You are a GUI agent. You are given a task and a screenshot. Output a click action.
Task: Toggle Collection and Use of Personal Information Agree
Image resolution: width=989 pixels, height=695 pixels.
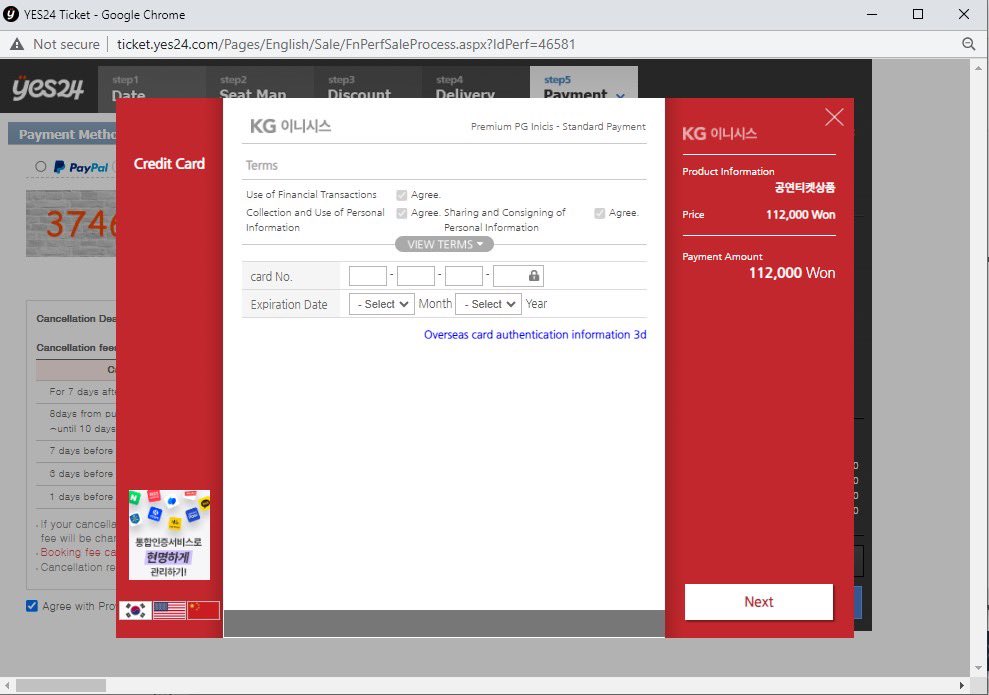[401, 213]
